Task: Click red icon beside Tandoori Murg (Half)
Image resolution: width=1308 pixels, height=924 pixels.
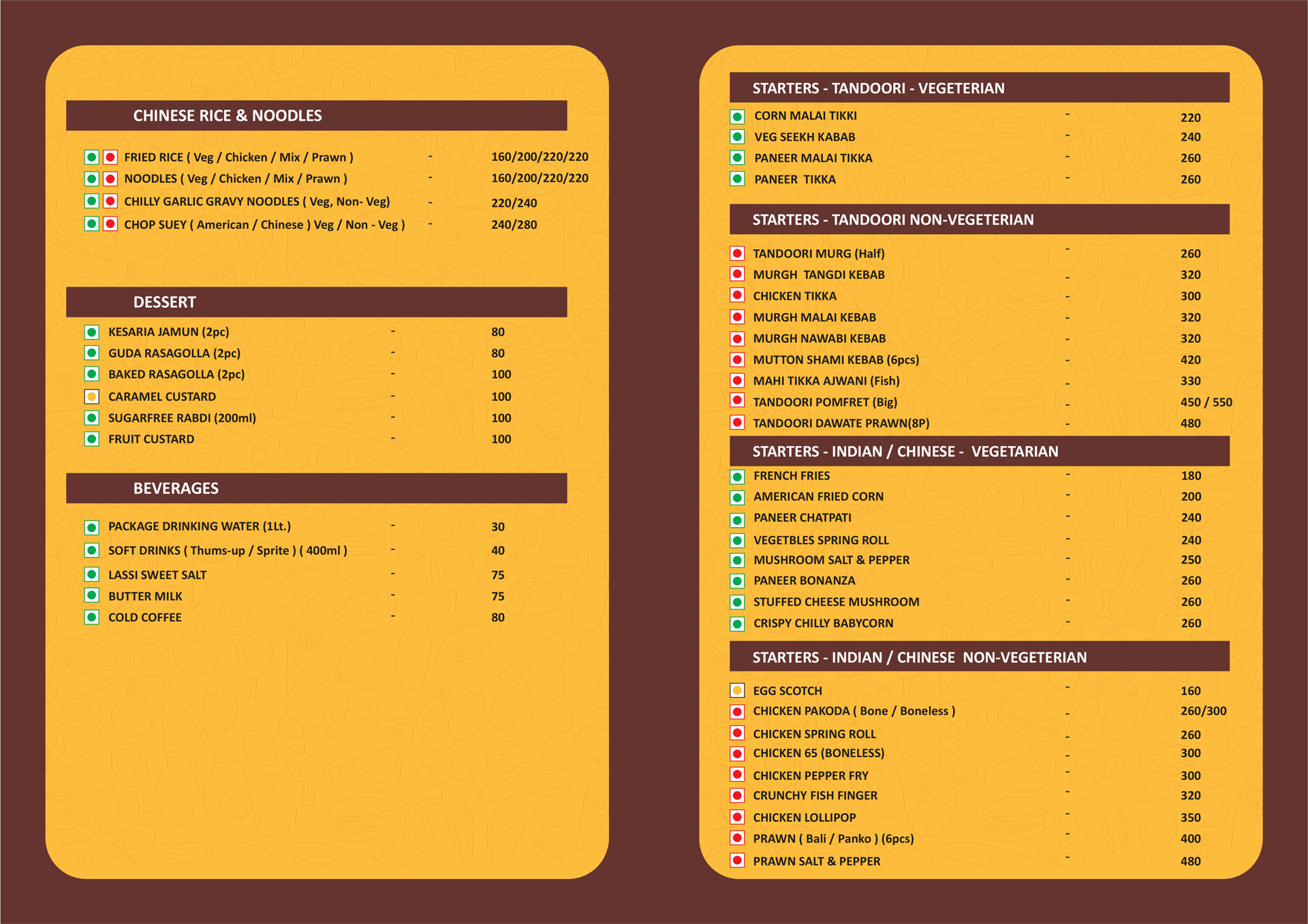Action: coord(737,253)
